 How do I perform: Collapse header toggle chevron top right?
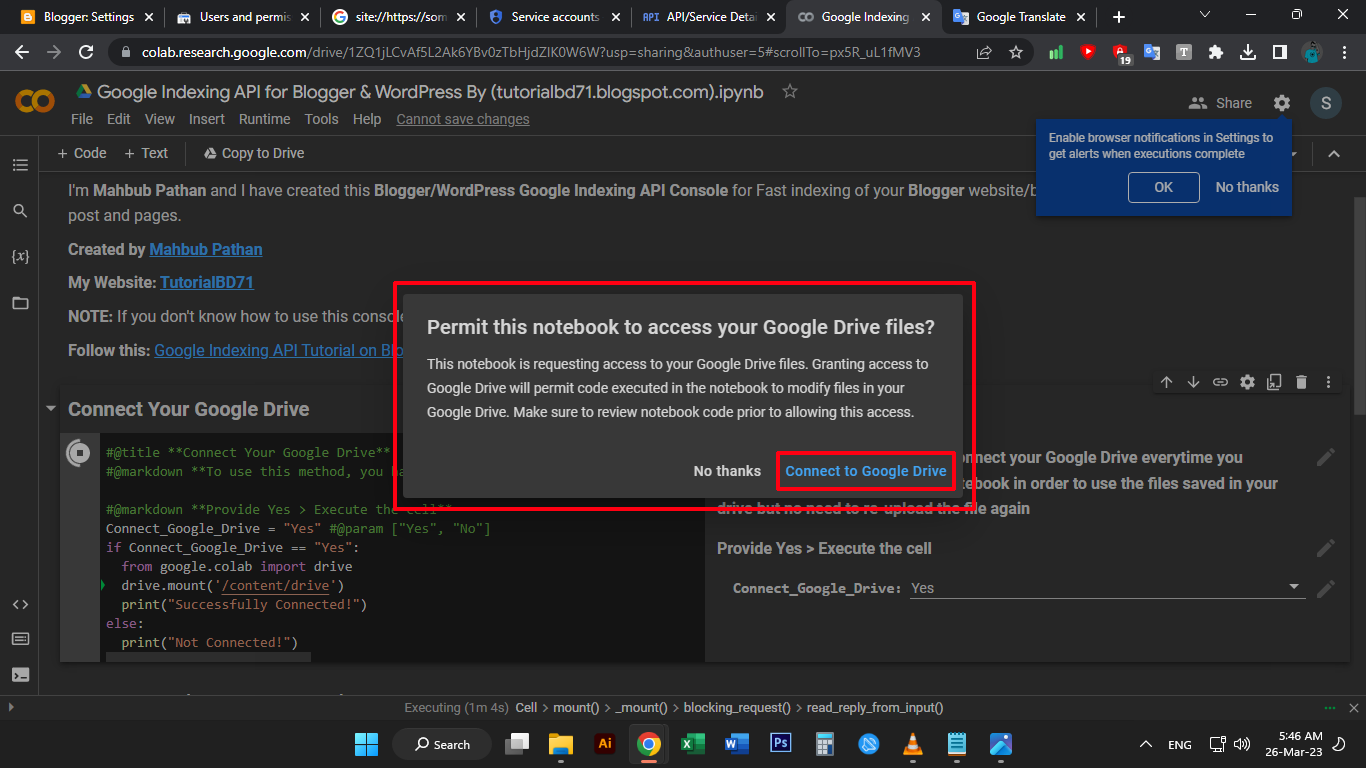(1333, 153)
